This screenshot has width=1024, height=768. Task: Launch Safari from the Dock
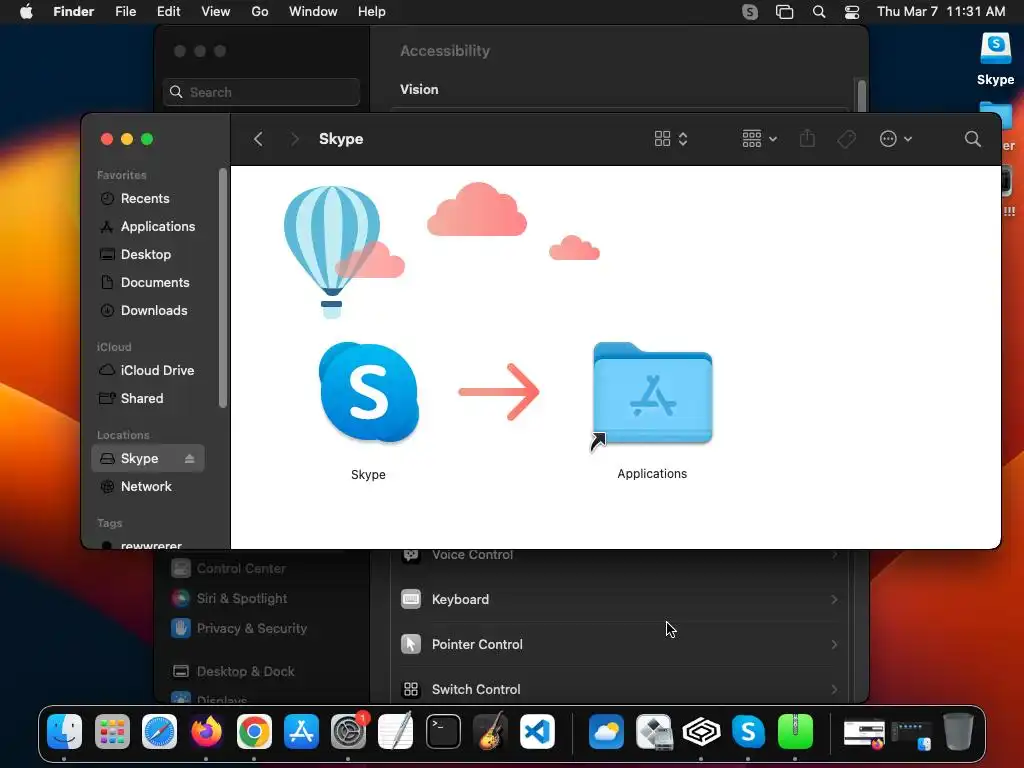159,731
